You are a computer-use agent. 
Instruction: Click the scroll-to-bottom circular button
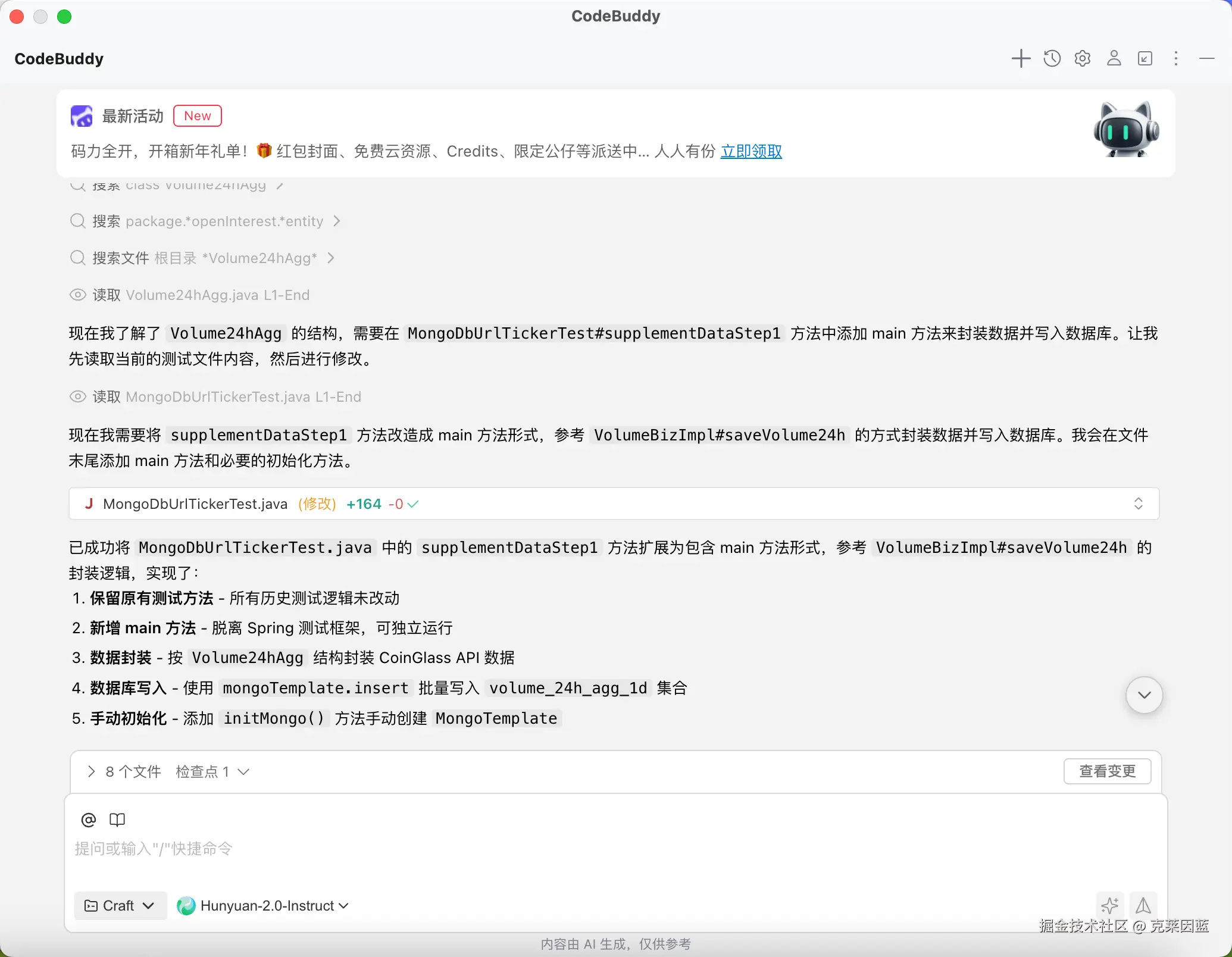pos(1143,695)
